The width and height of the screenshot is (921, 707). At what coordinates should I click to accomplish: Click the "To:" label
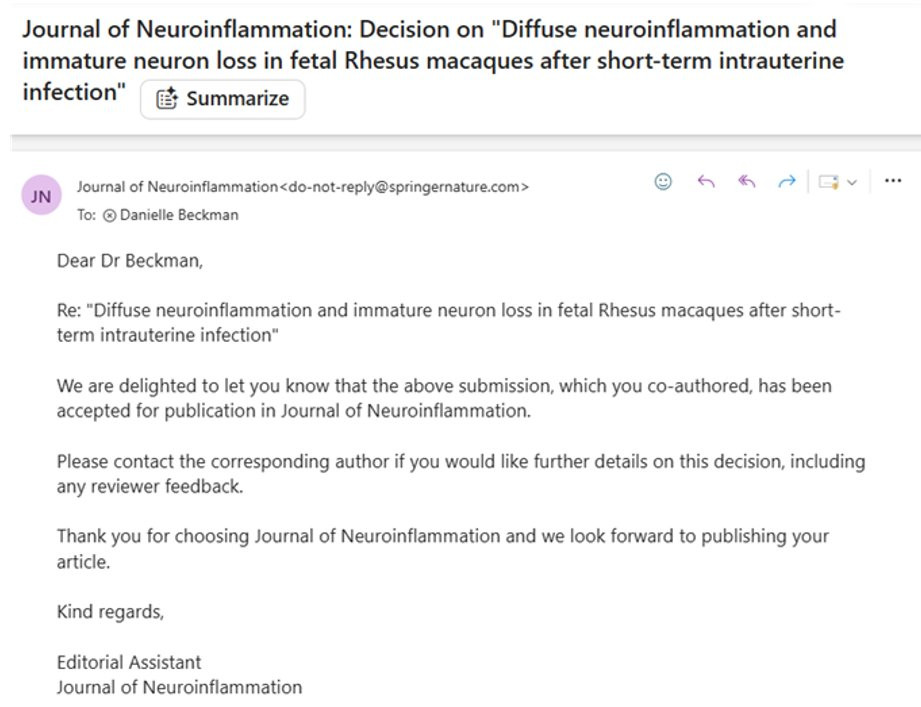[86, 215]
